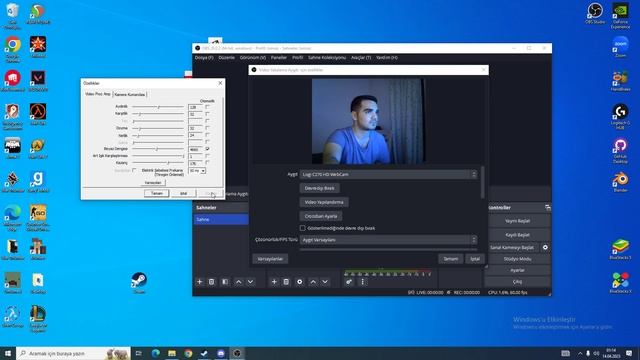
Task: Click the OBS properties dialog scrollbar
Action: coord(483,183)
